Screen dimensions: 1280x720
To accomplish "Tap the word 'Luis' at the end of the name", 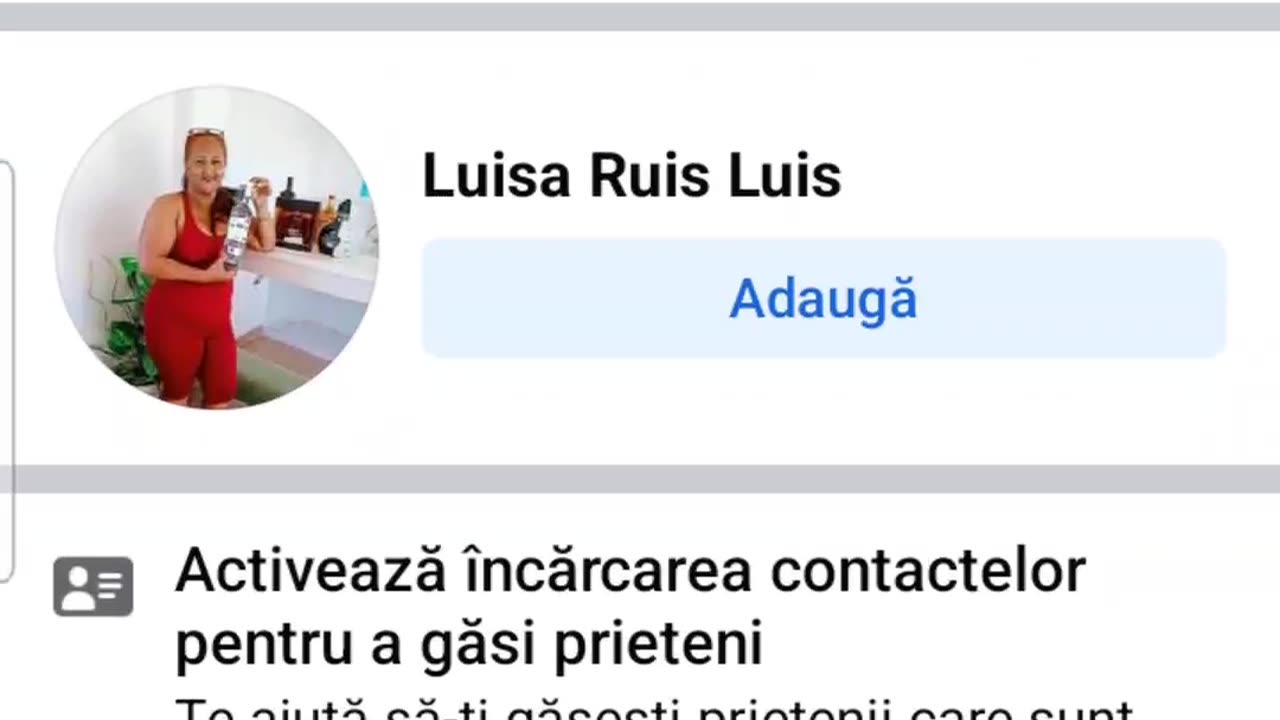I will click(x=784, y=176).
